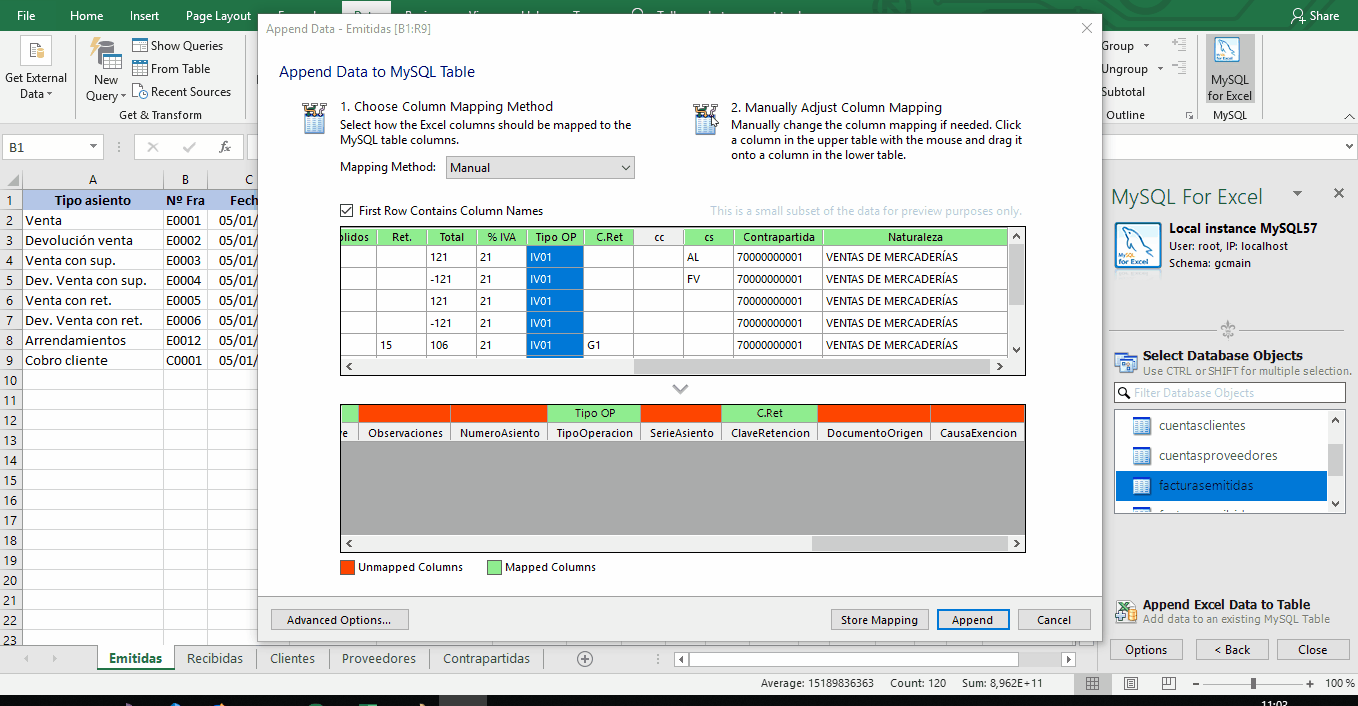This screenshot has width=1358, height=706.
Task: Close the Append Data dialog
Action: pyautogui.click(x=1087, y=29)
